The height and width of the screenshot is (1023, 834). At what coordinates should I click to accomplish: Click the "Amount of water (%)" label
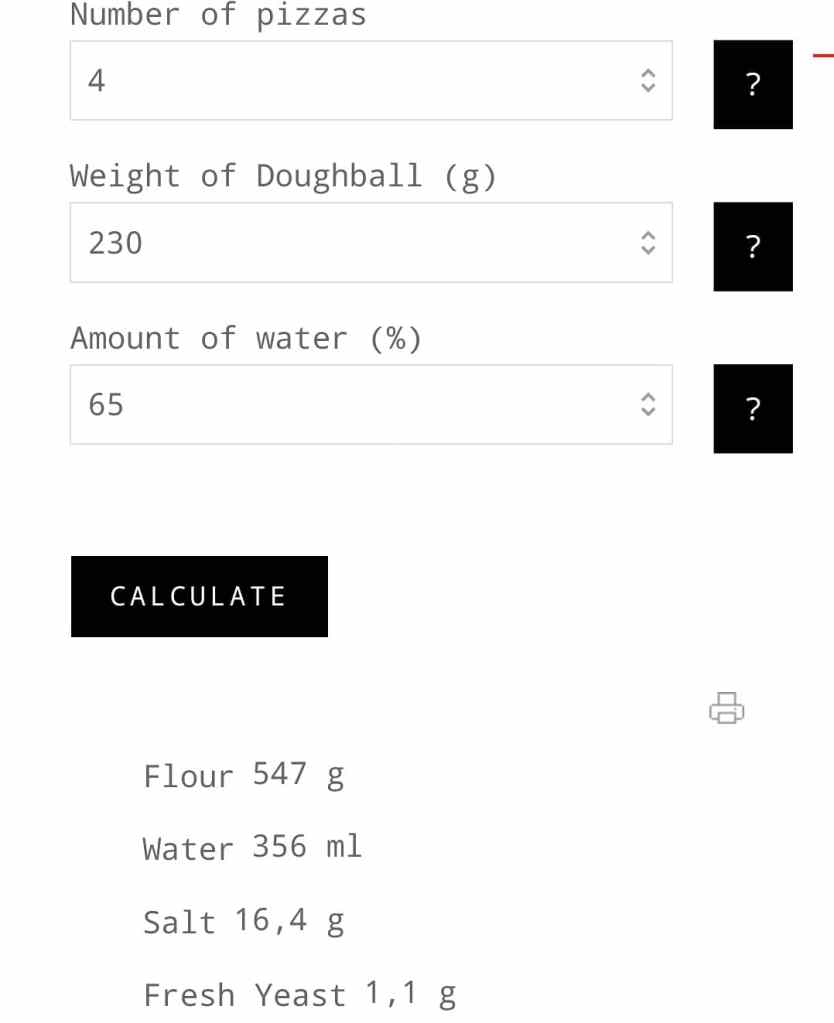[246, 339]
